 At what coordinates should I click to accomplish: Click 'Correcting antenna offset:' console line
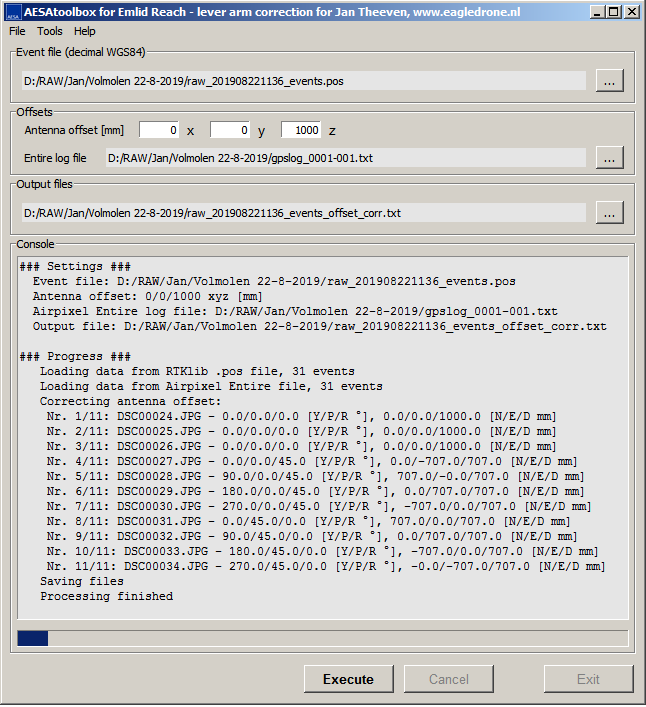(131, 401)
